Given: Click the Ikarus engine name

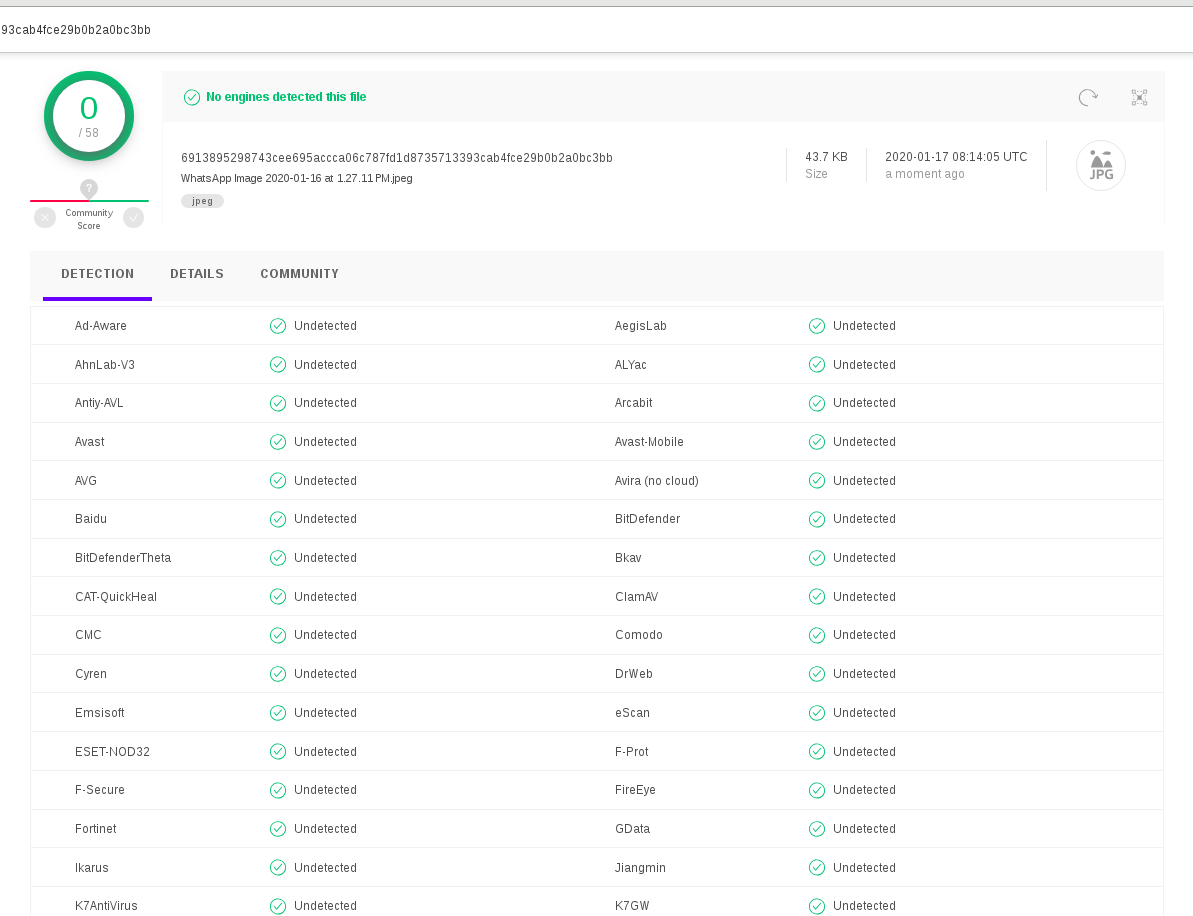Looking at the screenshot, I should pyautogui.click(x=92, y=867).
